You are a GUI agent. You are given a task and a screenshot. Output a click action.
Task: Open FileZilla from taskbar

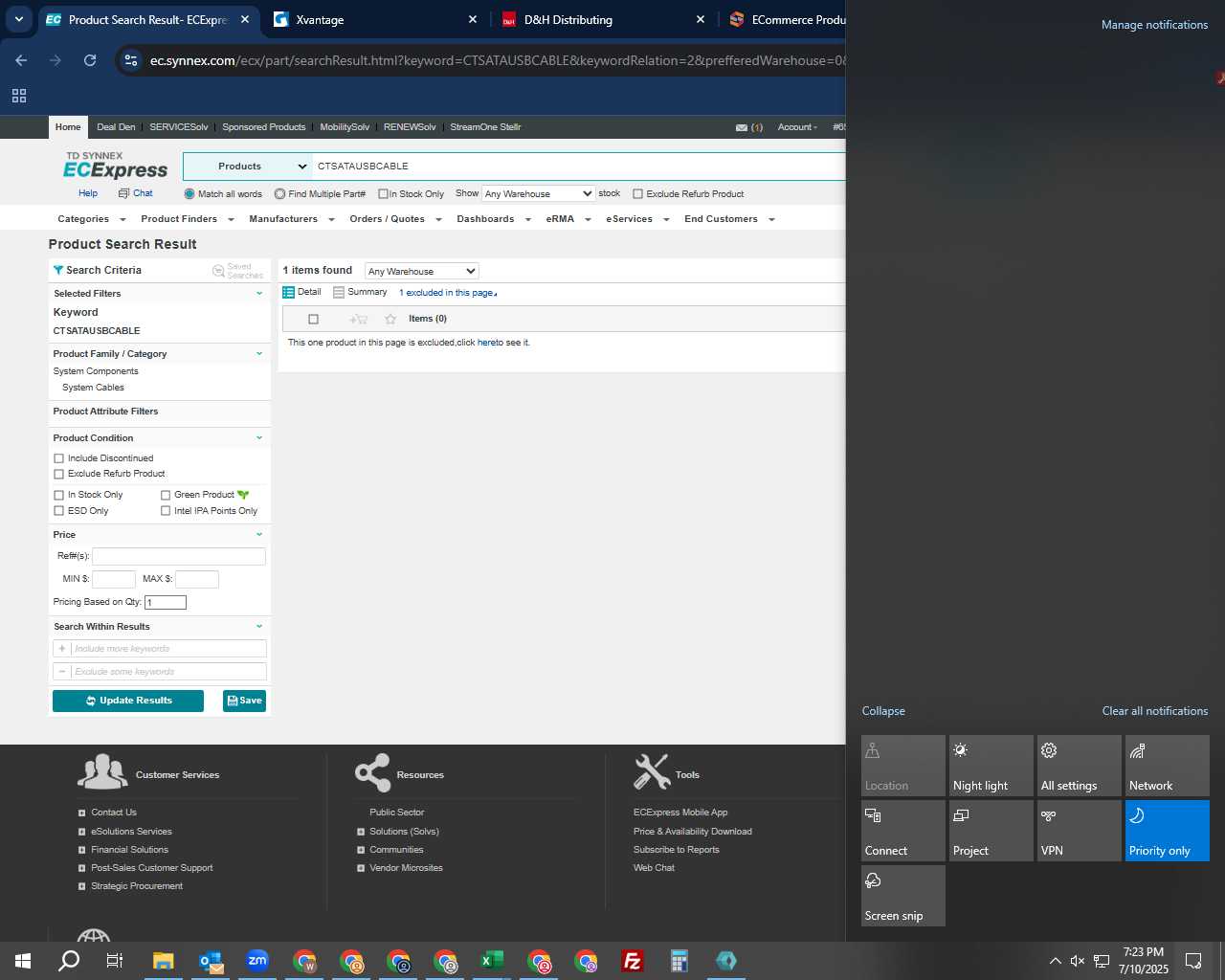633,961
